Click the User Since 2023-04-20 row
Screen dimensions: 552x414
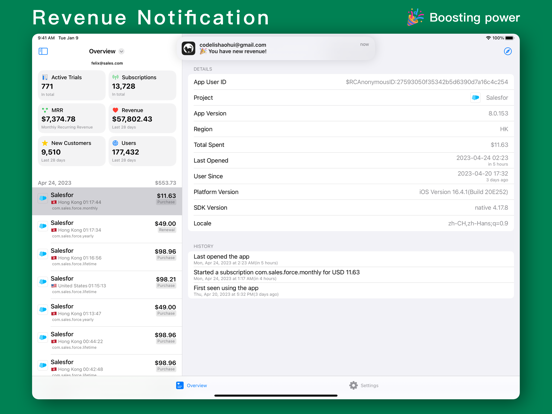click(351, 176)
